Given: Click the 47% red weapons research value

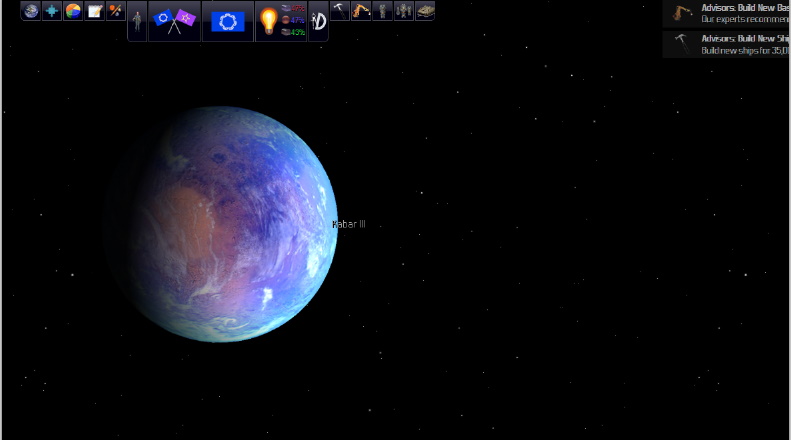Looking at the screenshot, I should pyautogui.click(x=298, y=8).
